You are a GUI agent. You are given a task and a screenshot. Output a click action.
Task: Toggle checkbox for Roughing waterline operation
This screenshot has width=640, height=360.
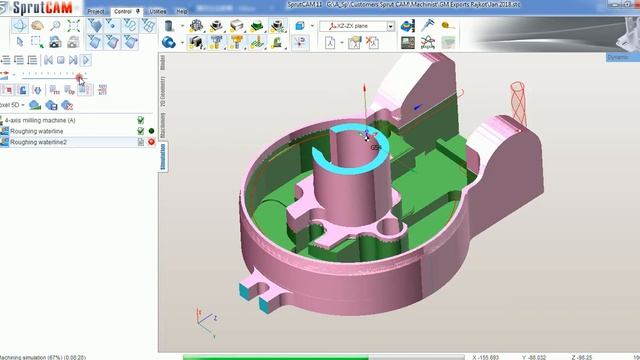coord(140,131)
